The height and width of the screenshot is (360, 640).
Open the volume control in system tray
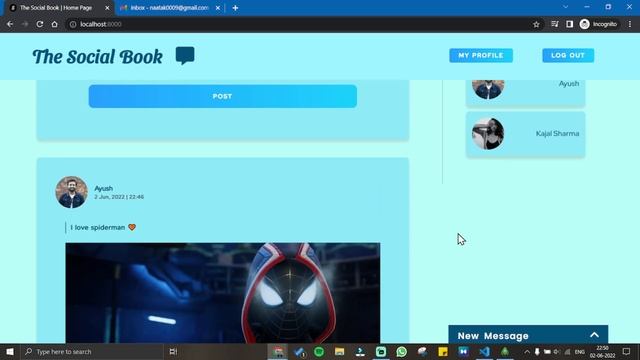click(x=557, y=351)
